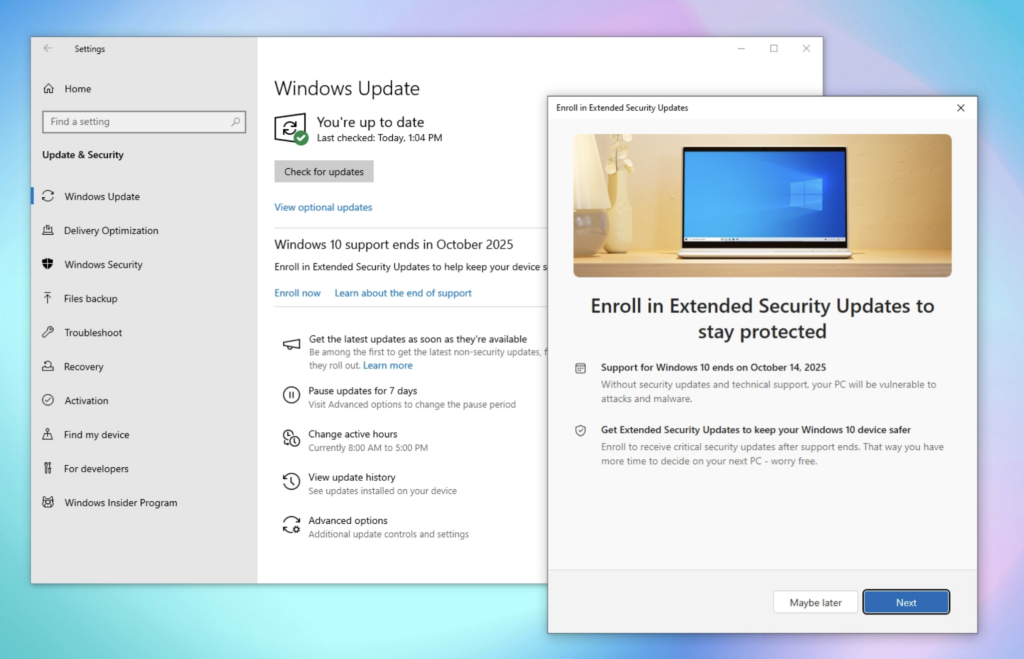The height and width of the screenshot is (659, 1024).
Task: Click the megaphone icon for latest updates
Action: click(x=291, y=344)
